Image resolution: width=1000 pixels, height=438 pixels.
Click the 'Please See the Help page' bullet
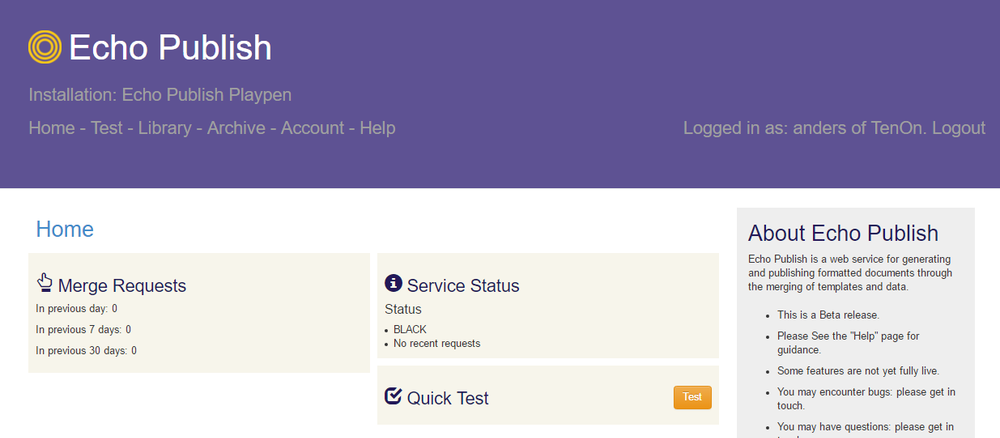[x=848, y=343]
